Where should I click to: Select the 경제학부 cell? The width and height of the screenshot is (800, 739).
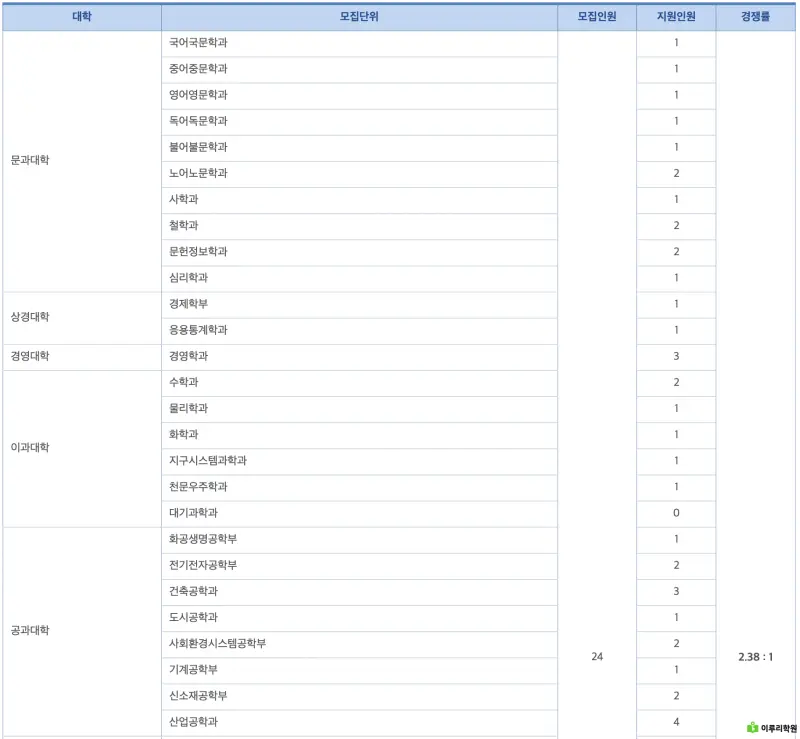(359, 304)
